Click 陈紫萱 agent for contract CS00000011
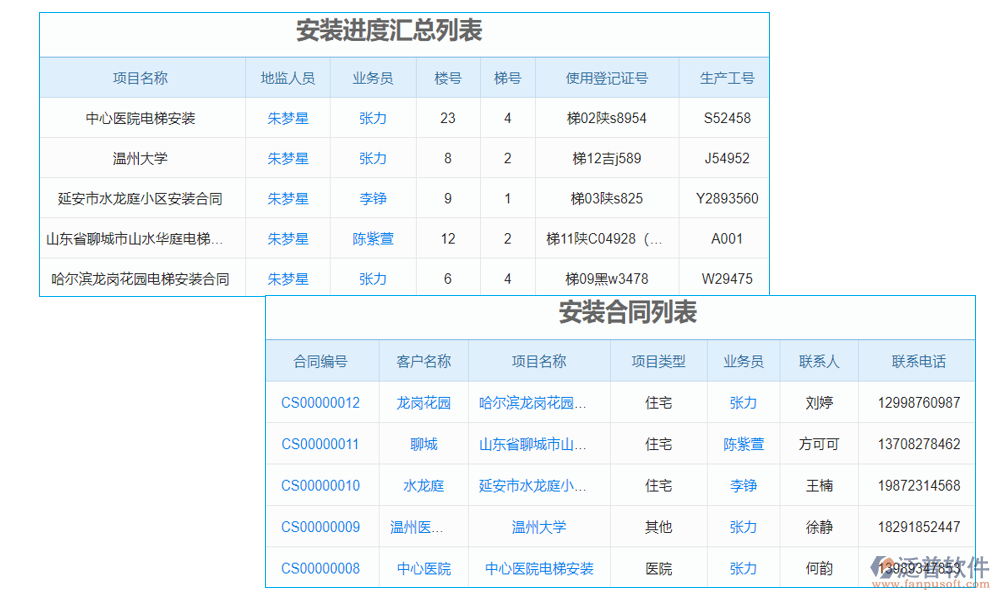The width and height of the screenshot is (1000, 600). tap(744, 444)
